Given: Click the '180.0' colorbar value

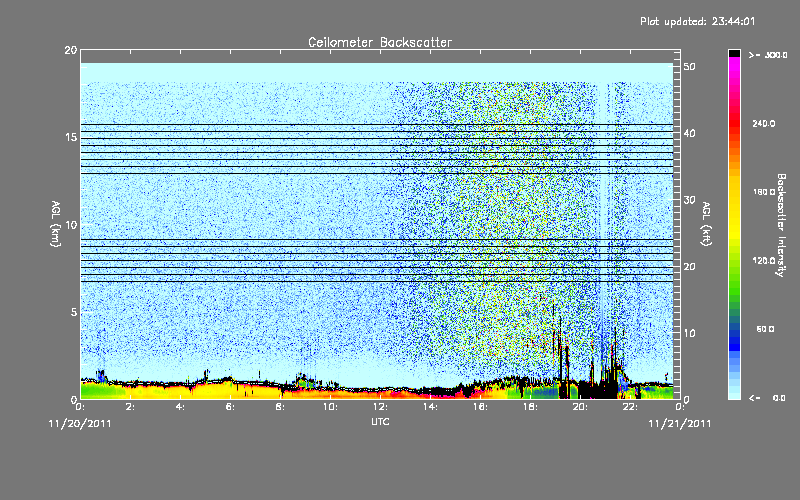Looking at the screenshot, I should click(x=764, y=192).
